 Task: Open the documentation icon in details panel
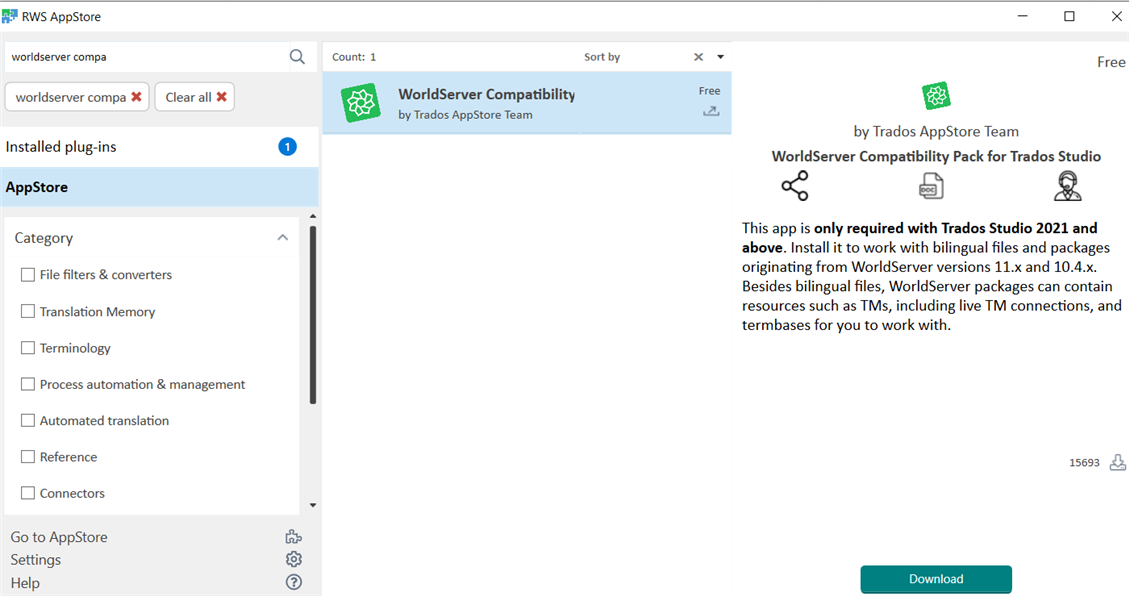(931, 186)
